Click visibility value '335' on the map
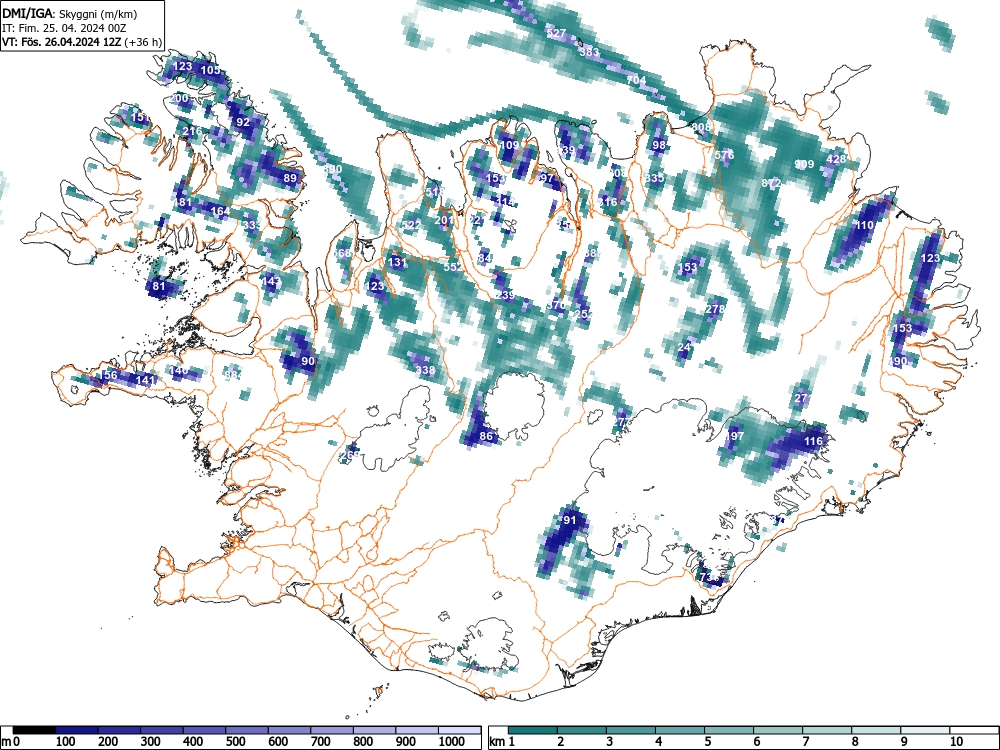This screenshot has width=1000, height=750. click(654, 179)
